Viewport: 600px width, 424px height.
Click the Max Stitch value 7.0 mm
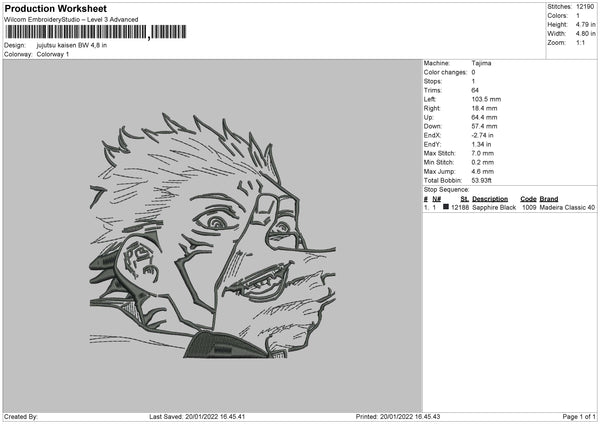(483, 153)
